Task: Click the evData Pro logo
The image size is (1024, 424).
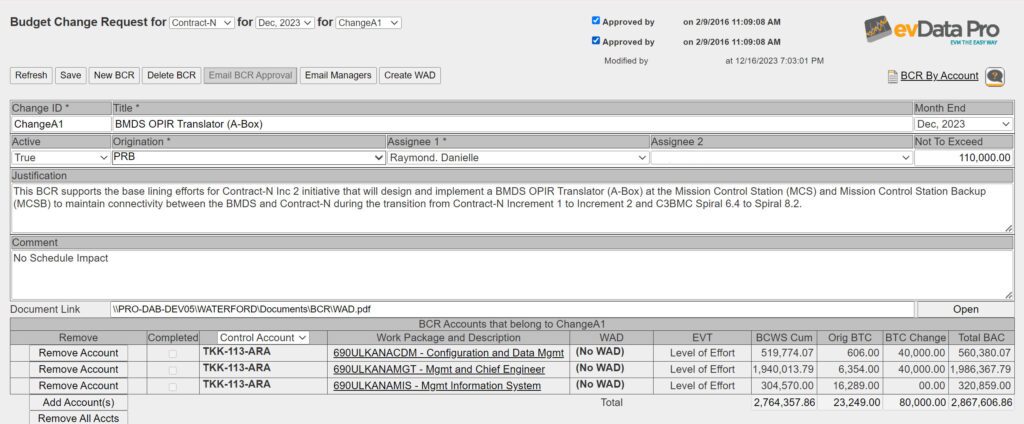Action: pos(932,30)
